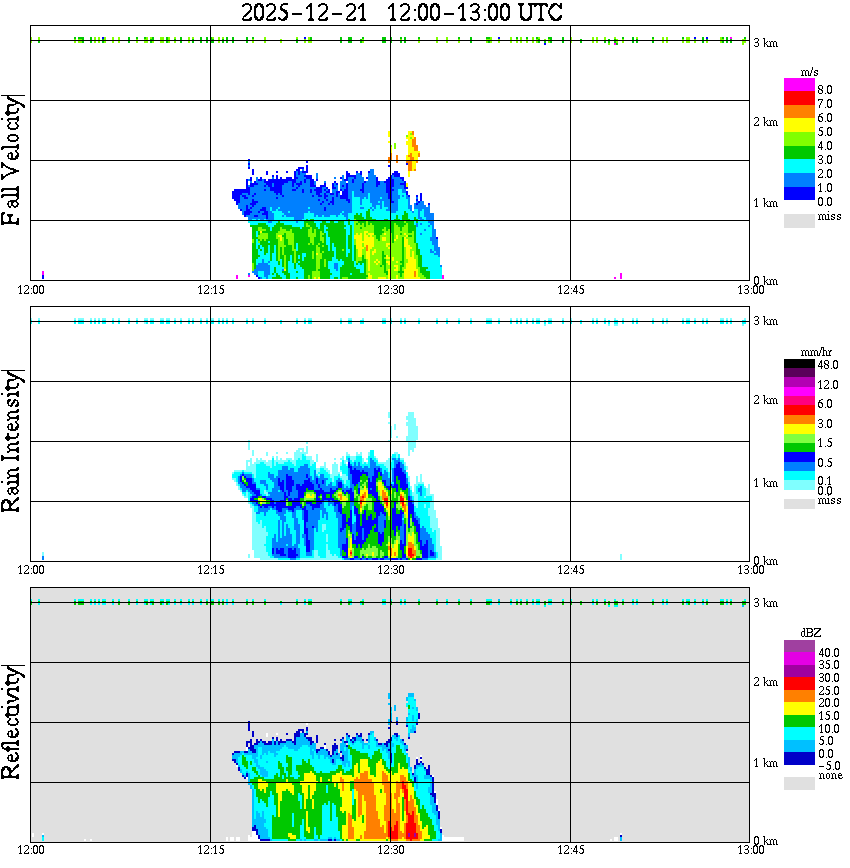Viewport: 850px width, 868px height.
Task: Click the "8.0" value in the m/s legend
Action: click(x=825, y=90)
